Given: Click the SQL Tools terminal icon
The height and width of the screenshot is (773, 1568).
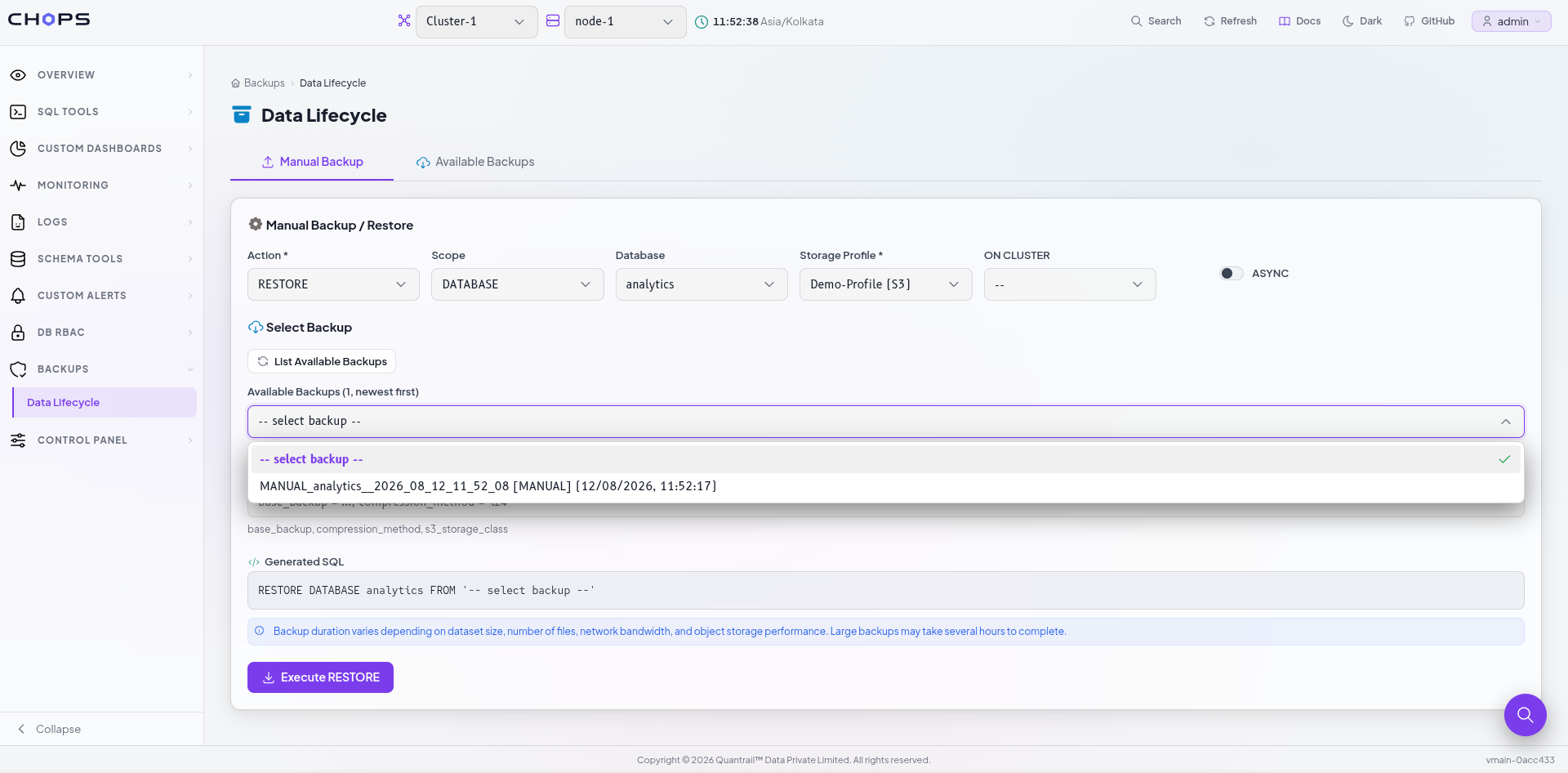Looking at the screenshot, I should point(18,112).
